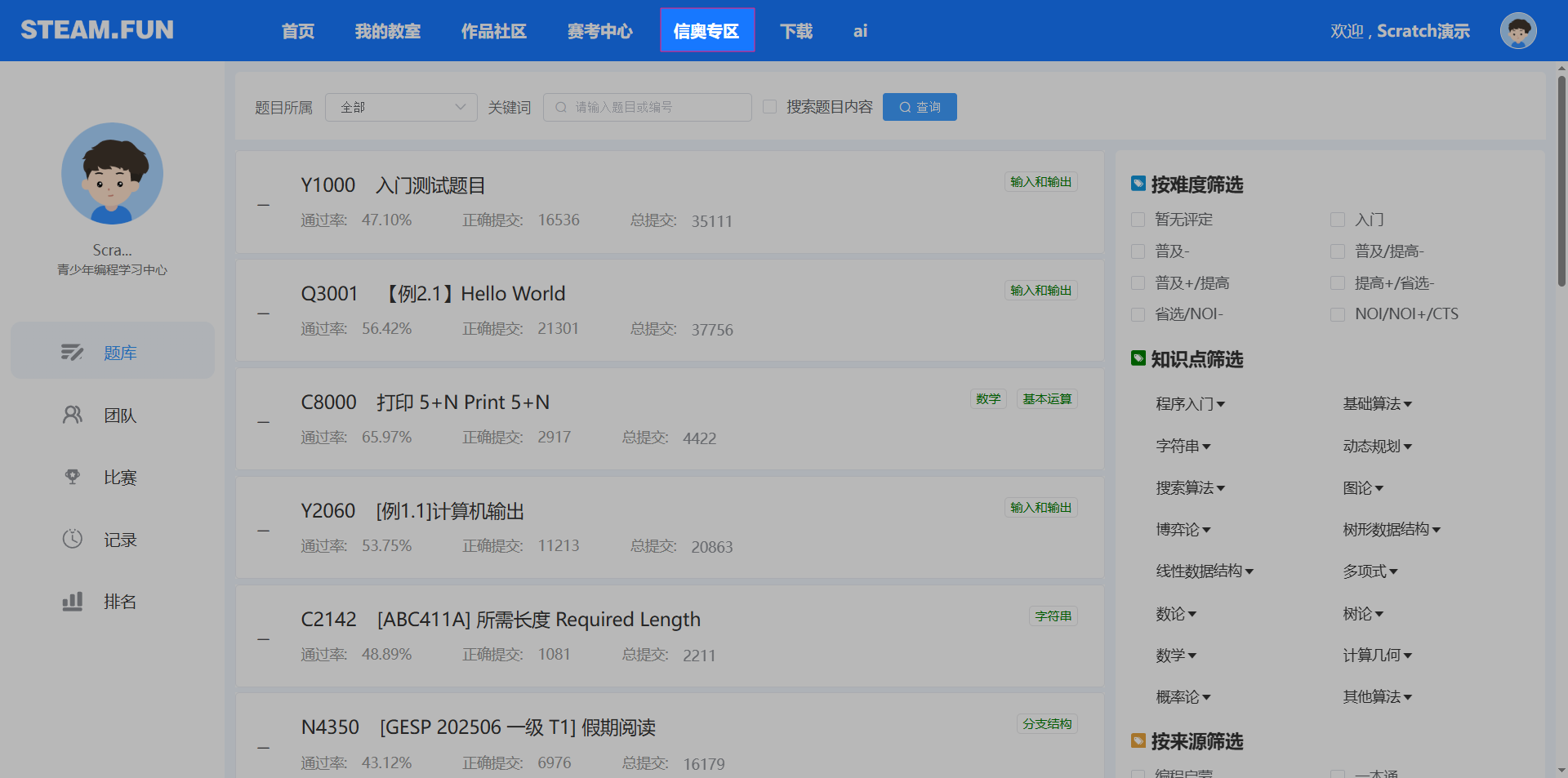The image size is (1568, 778).
Task: Click the 知识点筛选 section icon
Action: pos(1138,358)
